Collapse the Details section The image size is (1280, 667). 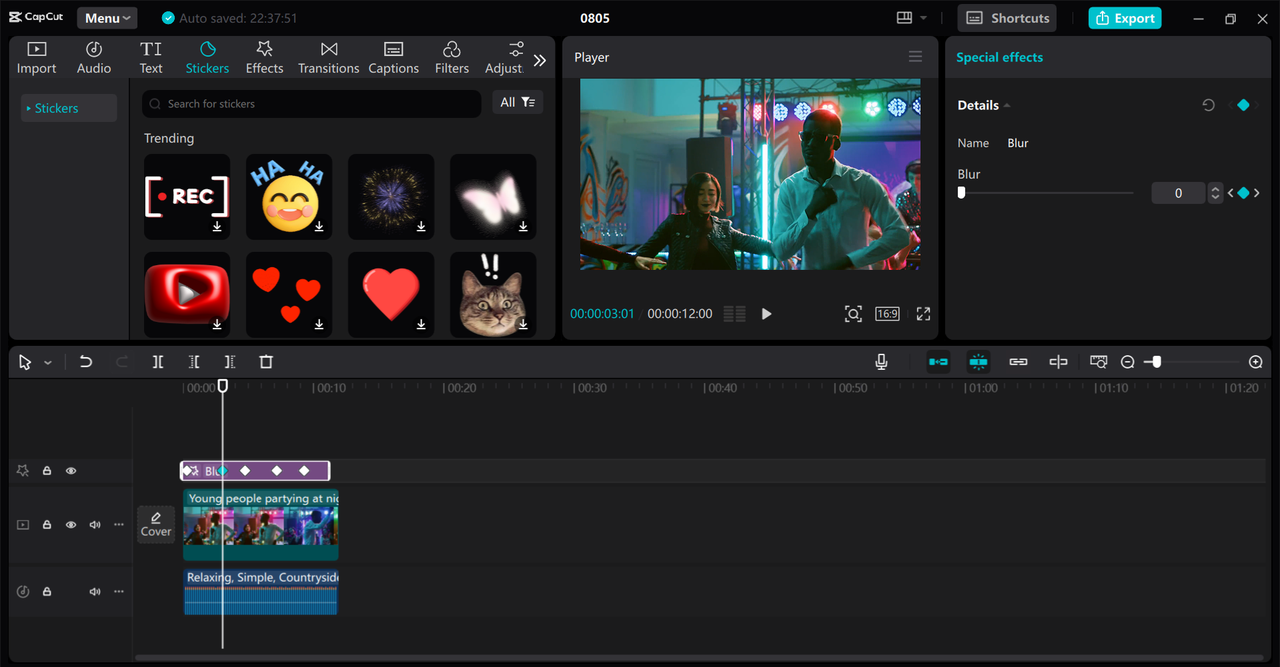click(x=1008, y=106)
